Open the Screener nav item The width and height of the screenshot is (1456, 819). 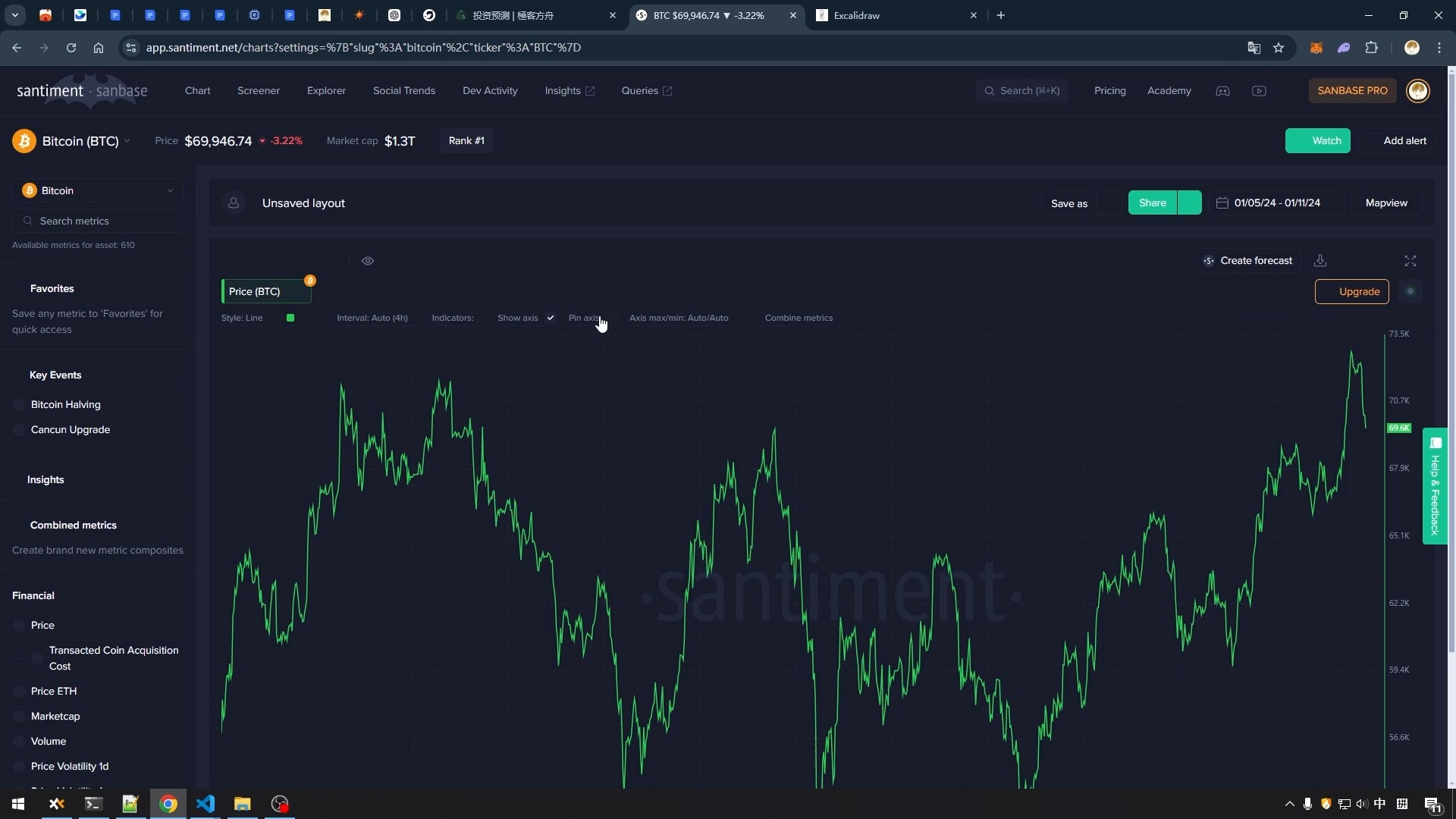[x=259, y=91]
